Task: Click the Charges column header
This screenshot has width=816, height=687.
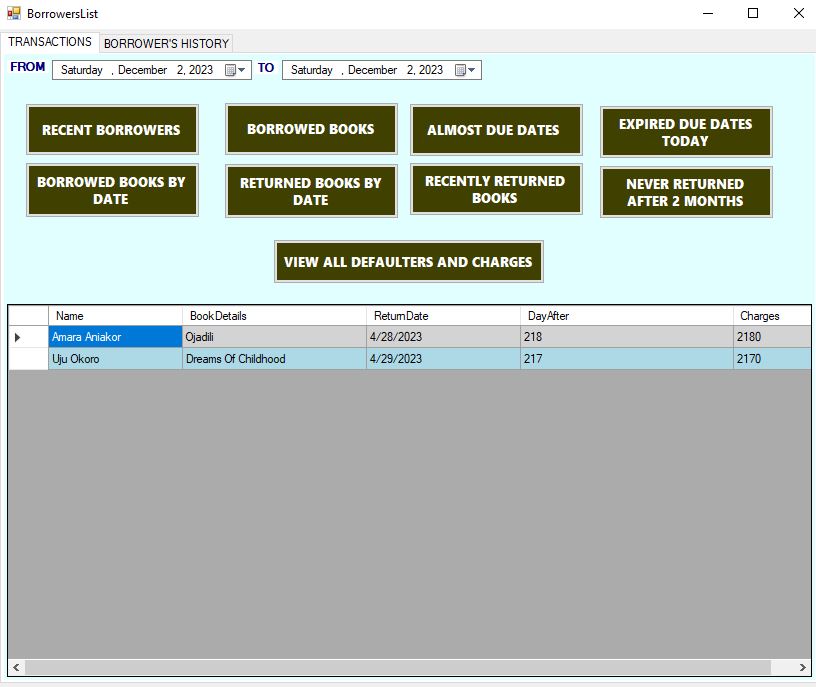Action: click(772, 316)
